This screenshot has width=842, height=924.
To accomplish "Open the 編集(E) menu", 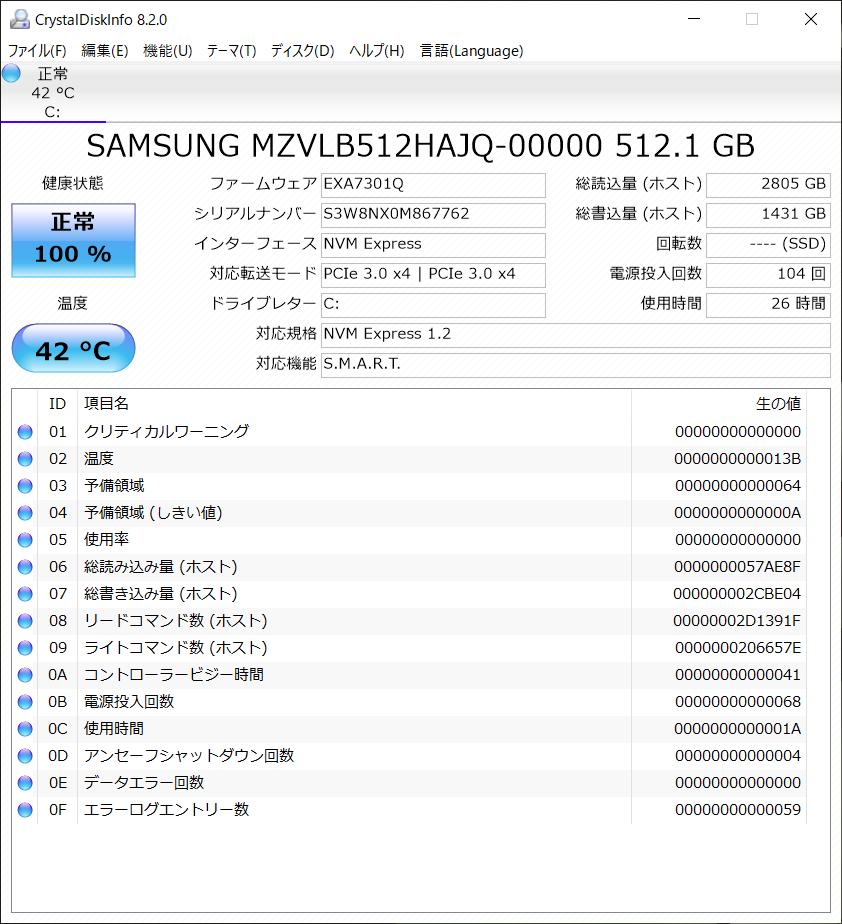I will coord(104,51).
